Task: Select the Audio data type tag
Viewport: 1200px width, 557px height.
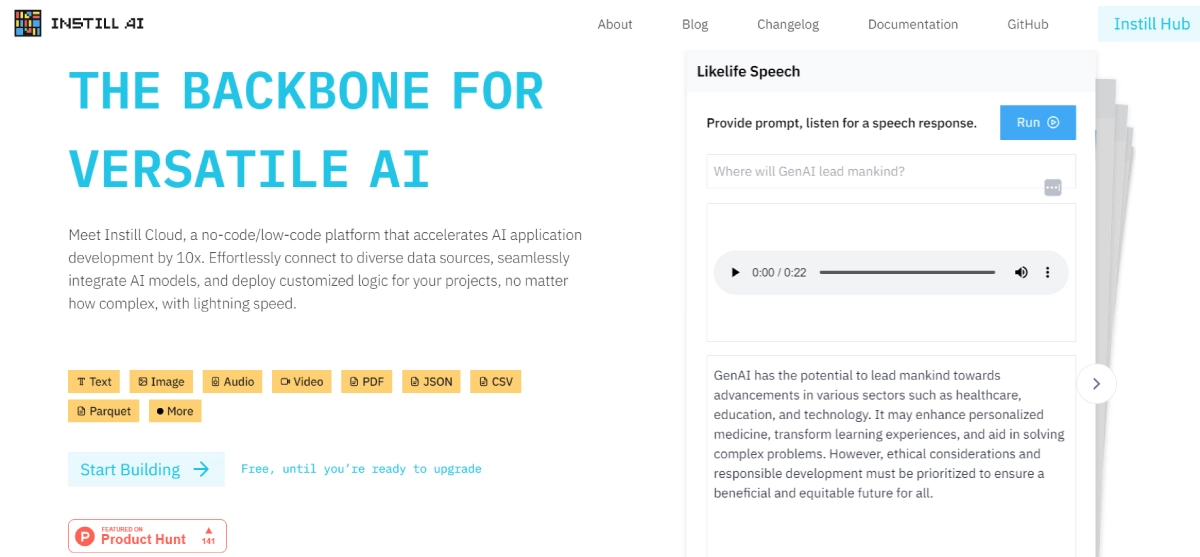Action: tap(232, 381)
